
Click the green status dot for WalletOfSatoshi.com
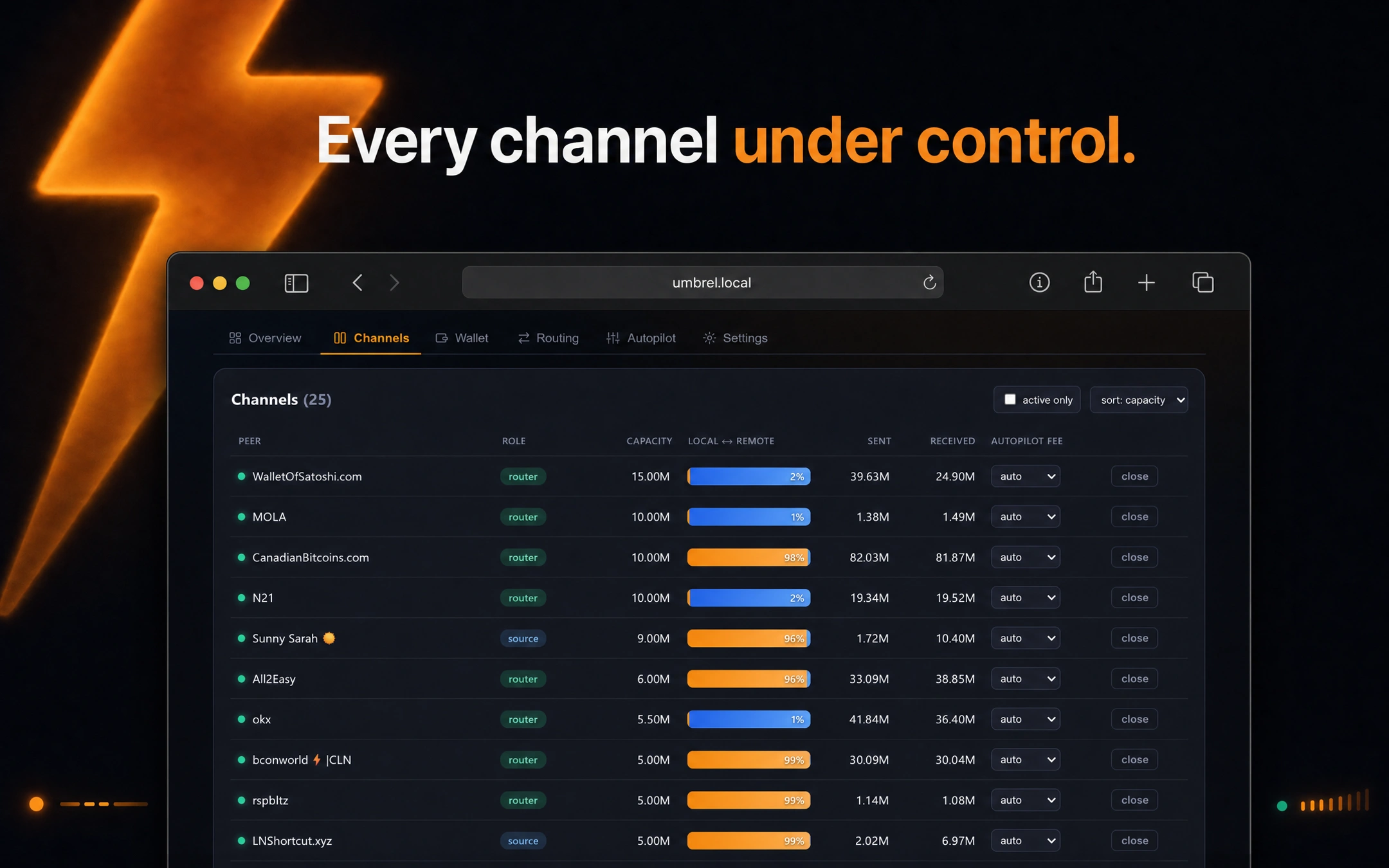point(241,476)
